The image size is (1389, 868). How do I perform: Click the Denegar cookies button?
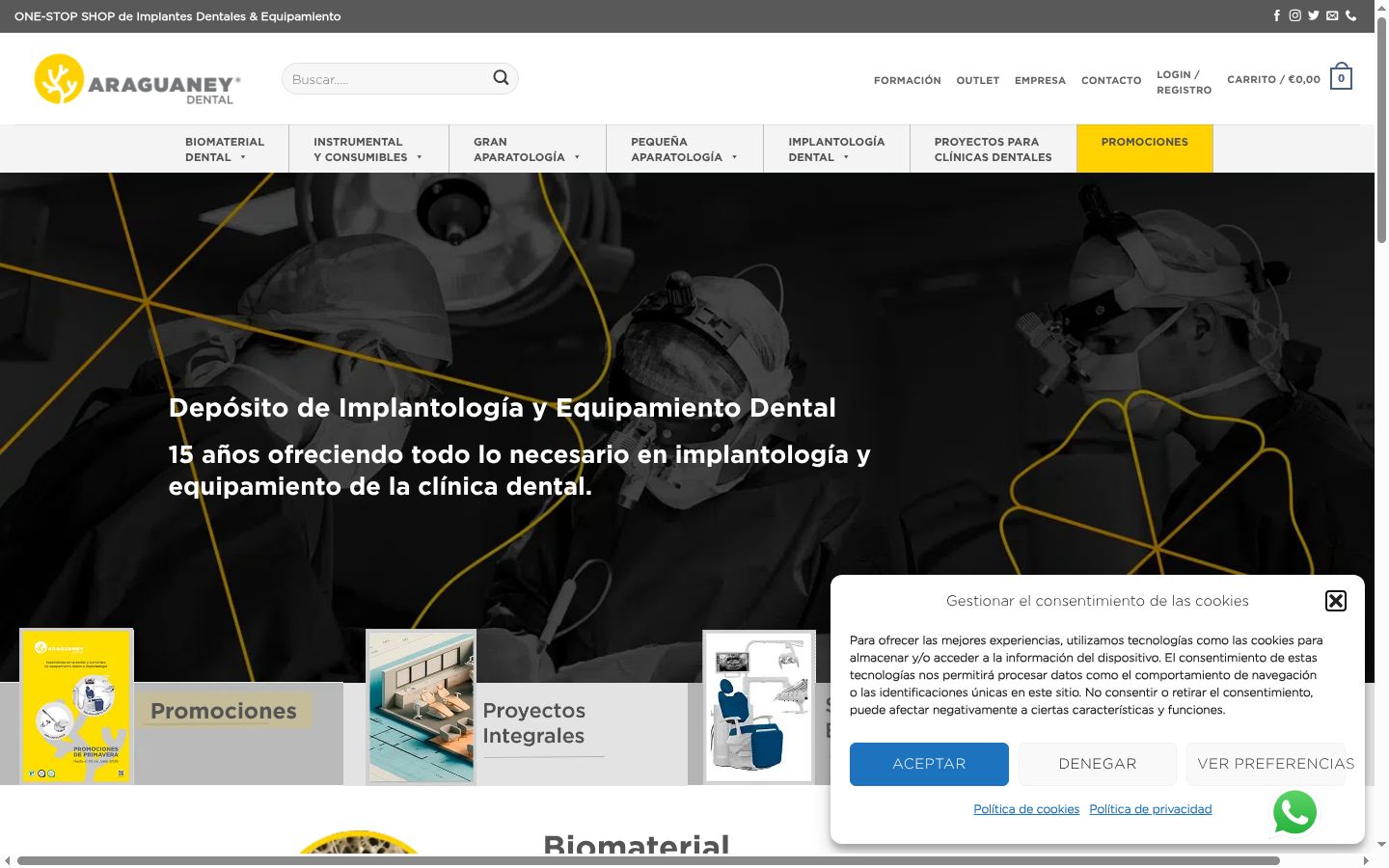[1098, 764]
